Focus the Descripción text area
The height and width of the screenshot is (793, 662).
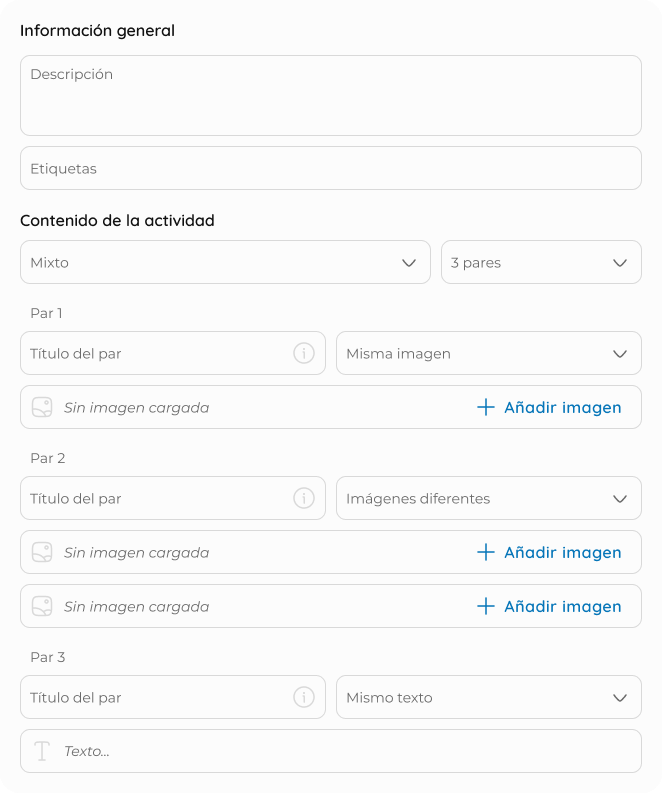(x=331, y=96)
